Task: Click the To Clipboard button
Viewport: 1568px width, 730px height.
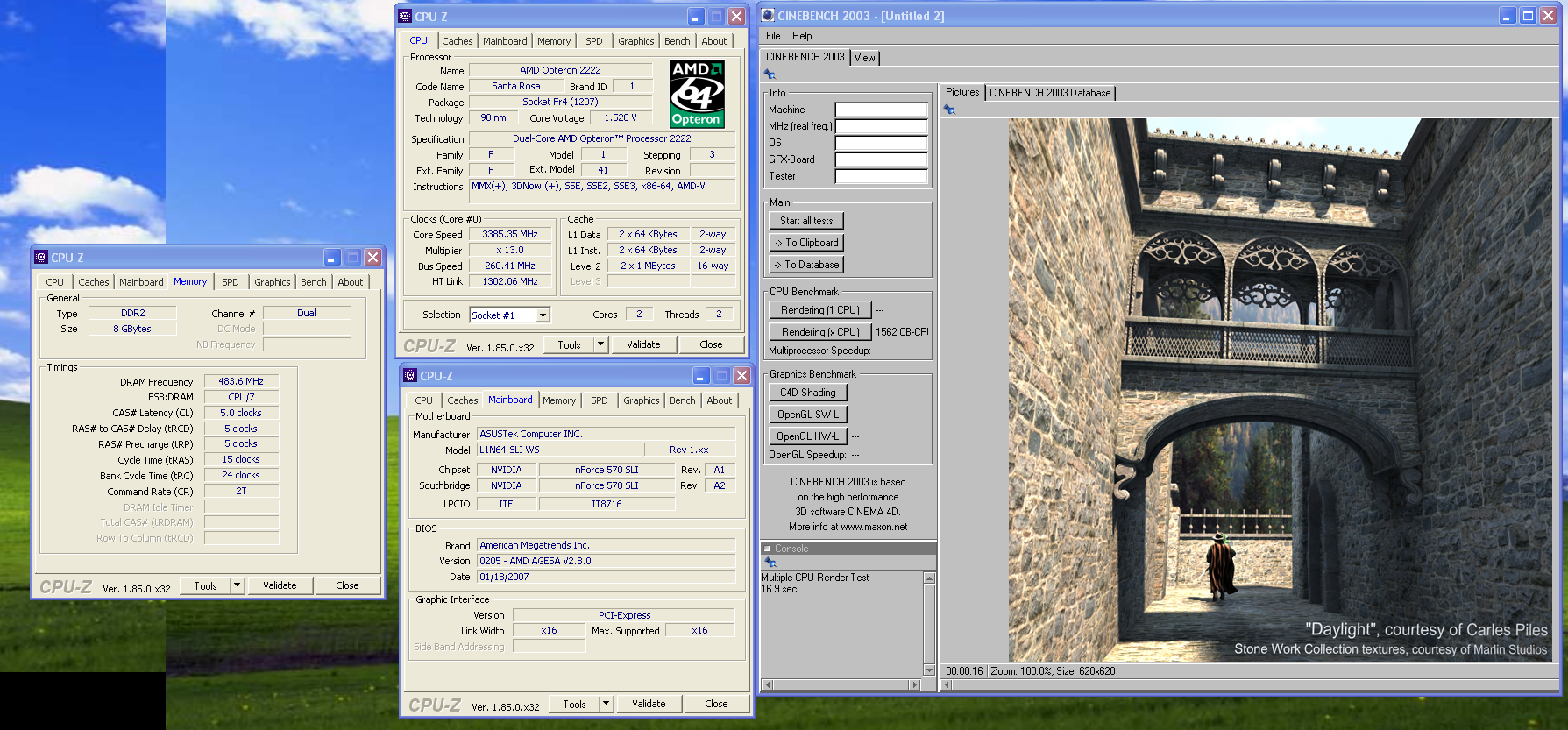Action: click(x=806, y=243)
